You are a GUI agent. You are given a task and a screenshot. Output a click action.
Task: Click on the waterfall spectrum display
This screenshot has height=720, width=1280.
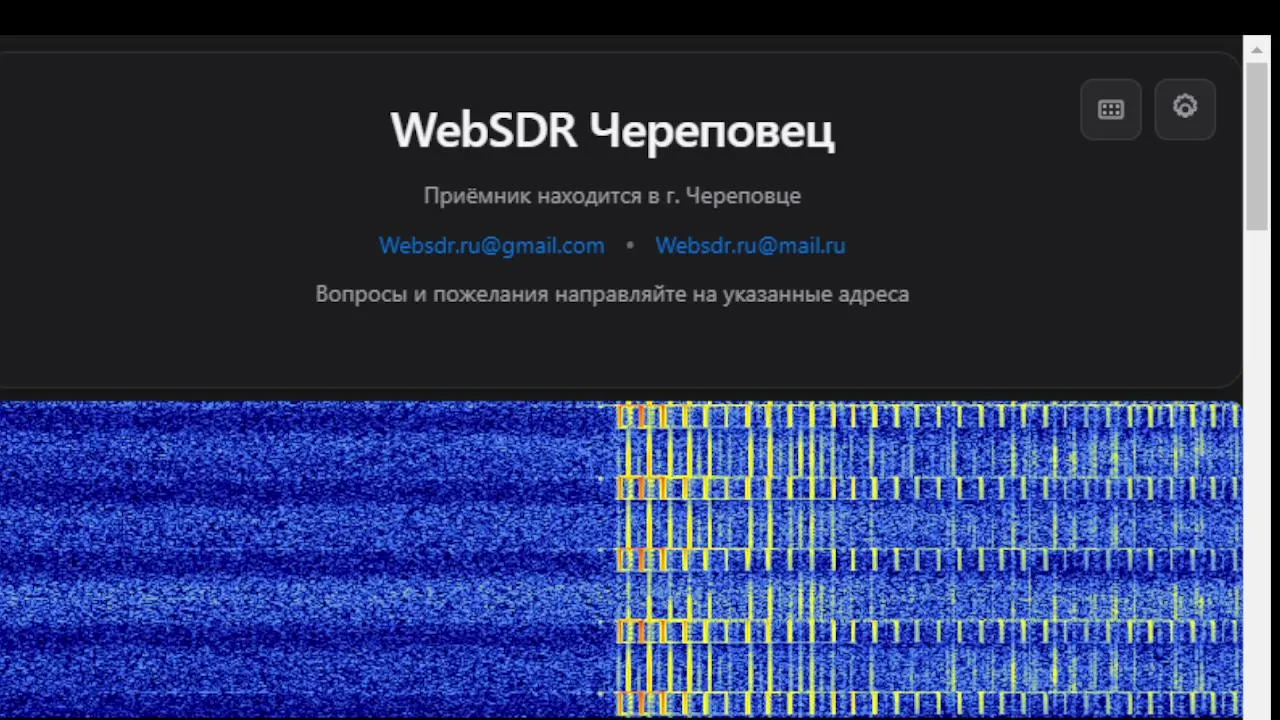(620, 560)
